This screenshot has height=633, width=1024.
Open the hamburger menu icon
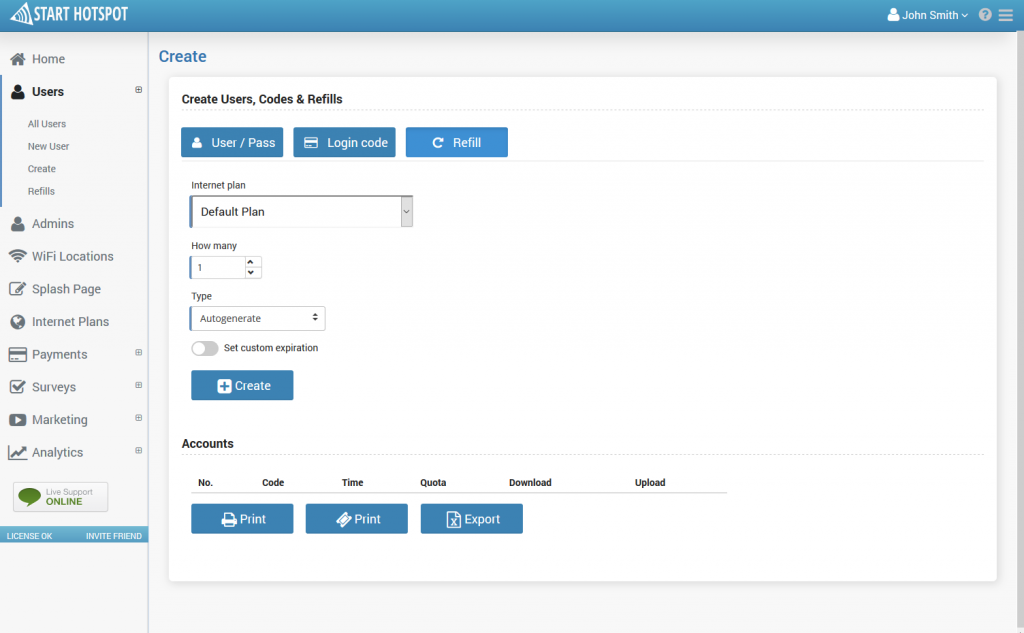click(1006, 15)
